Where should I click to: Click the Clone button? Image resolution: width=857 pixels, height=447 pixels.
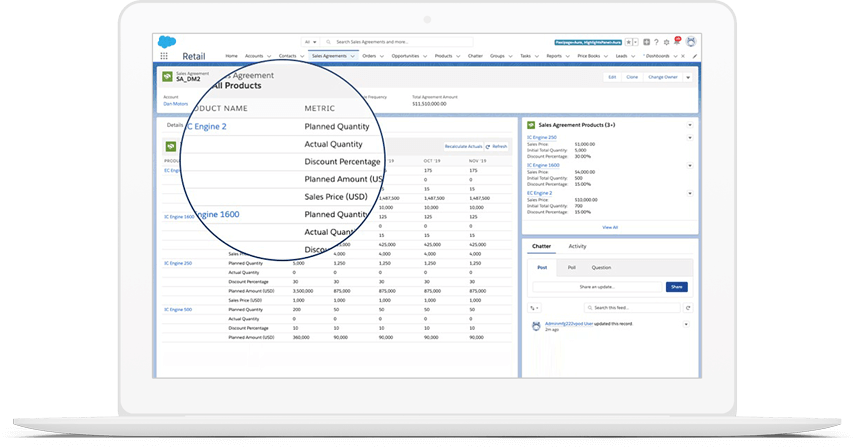[632, 77]
